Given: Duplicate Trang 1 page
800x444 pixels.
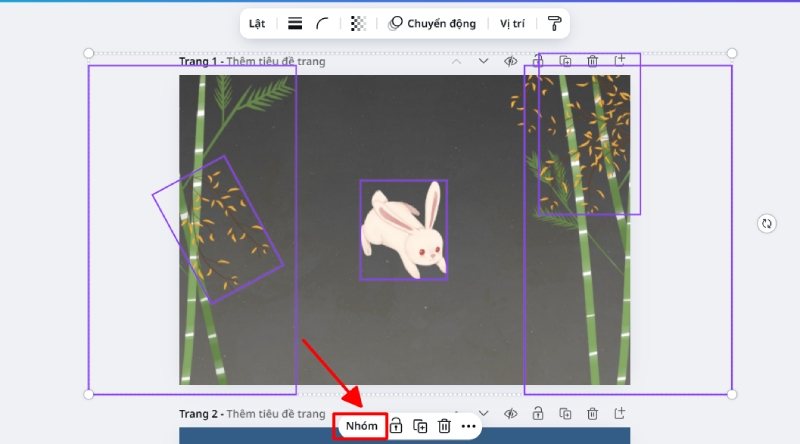Looking at the screenshot, I should (565, 61).
